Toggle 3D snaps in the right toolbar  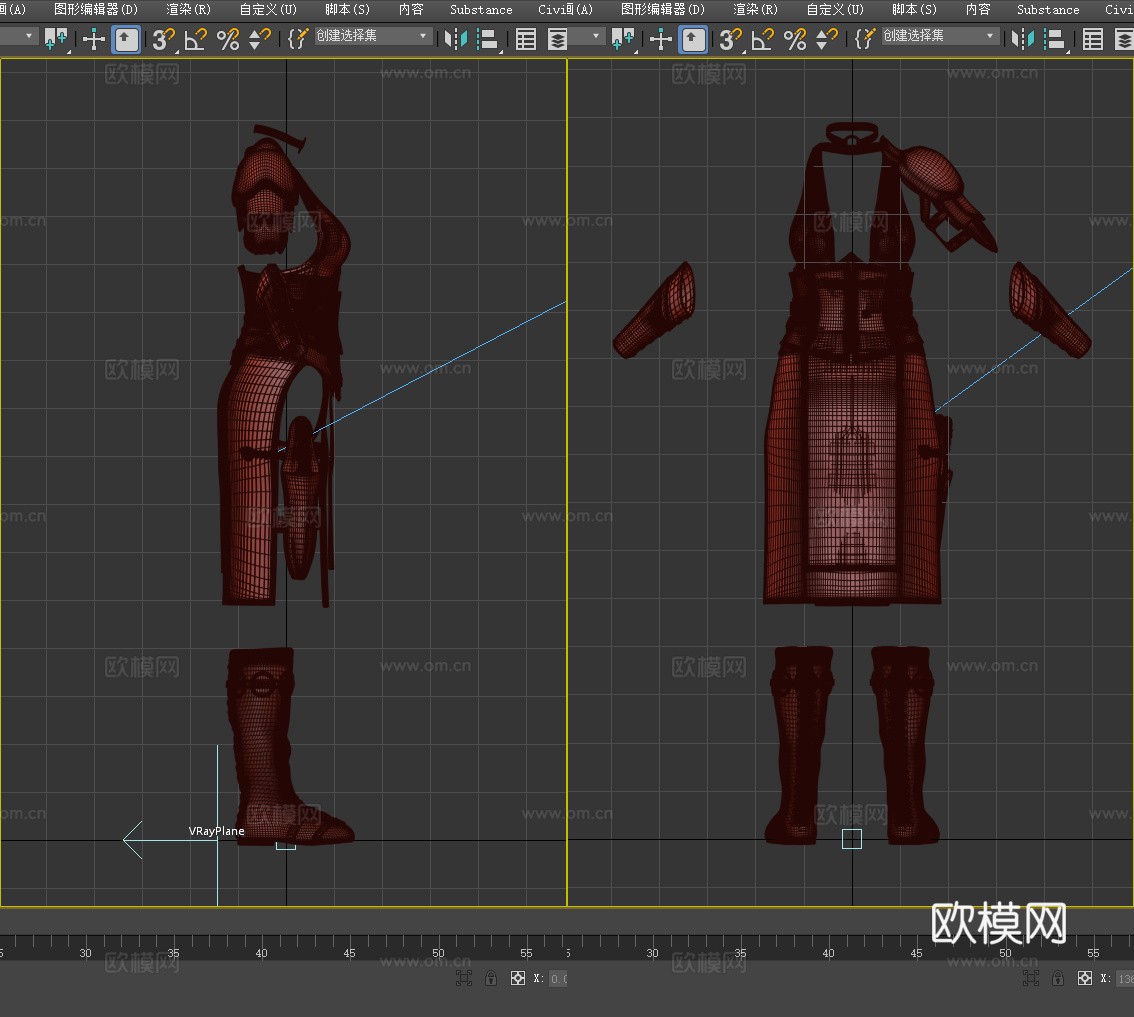pos(730,39)
